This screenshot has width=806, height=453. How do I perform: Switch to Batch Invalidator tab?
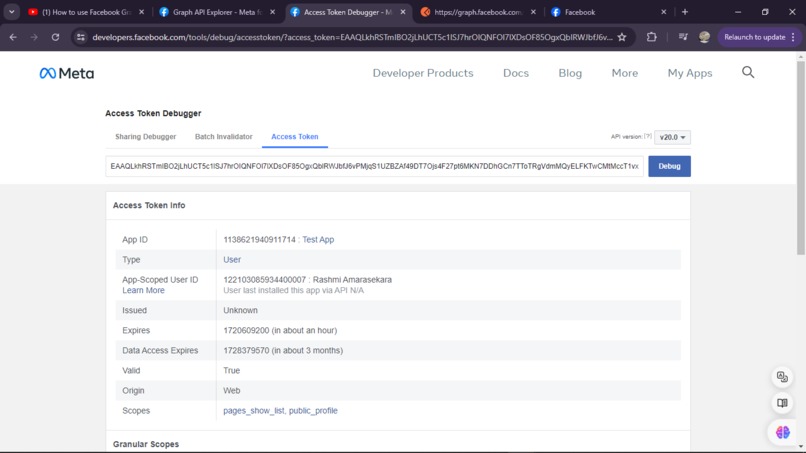point(224,137)
